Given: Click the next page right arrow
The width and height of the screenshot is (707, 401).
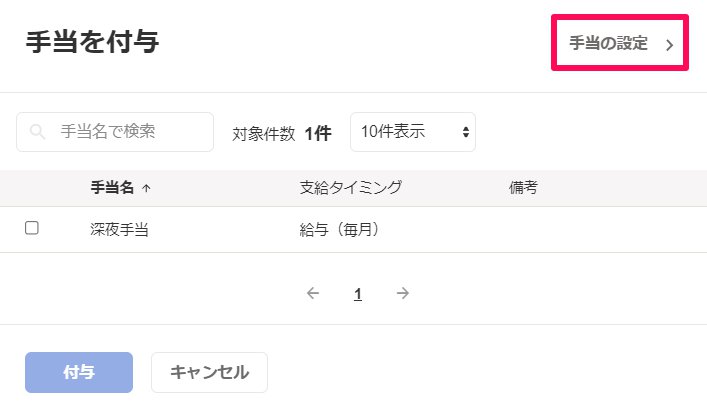Looking at the screenshot, I should click(403, 293).
